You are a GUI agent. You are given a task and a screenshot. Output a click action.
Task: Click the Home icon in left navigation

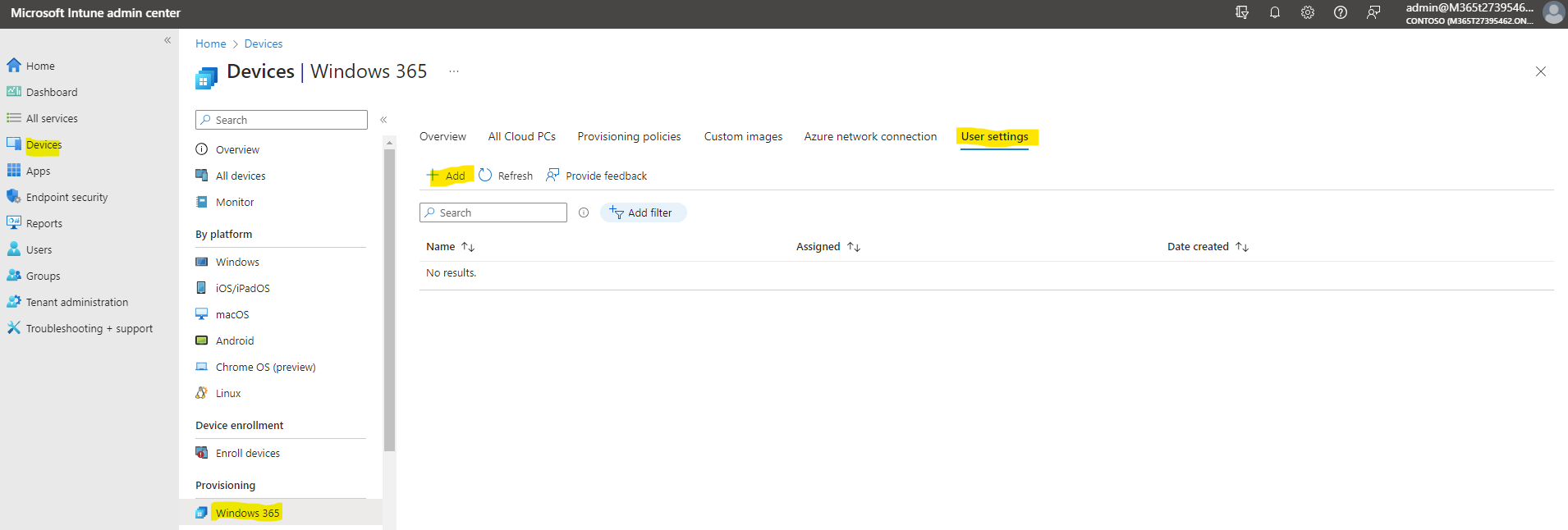tap(14, 66)
